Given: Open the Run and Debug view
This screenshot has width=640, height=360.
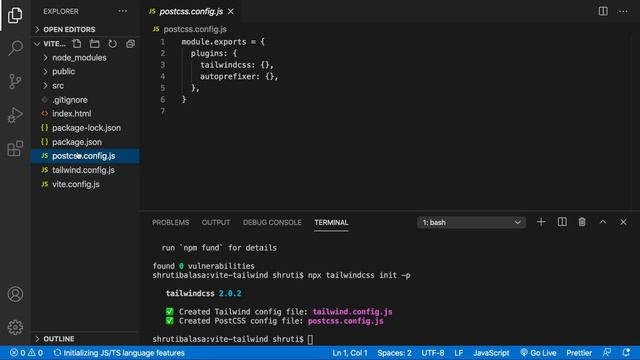Looking at the screenshot, I should 15,115.
